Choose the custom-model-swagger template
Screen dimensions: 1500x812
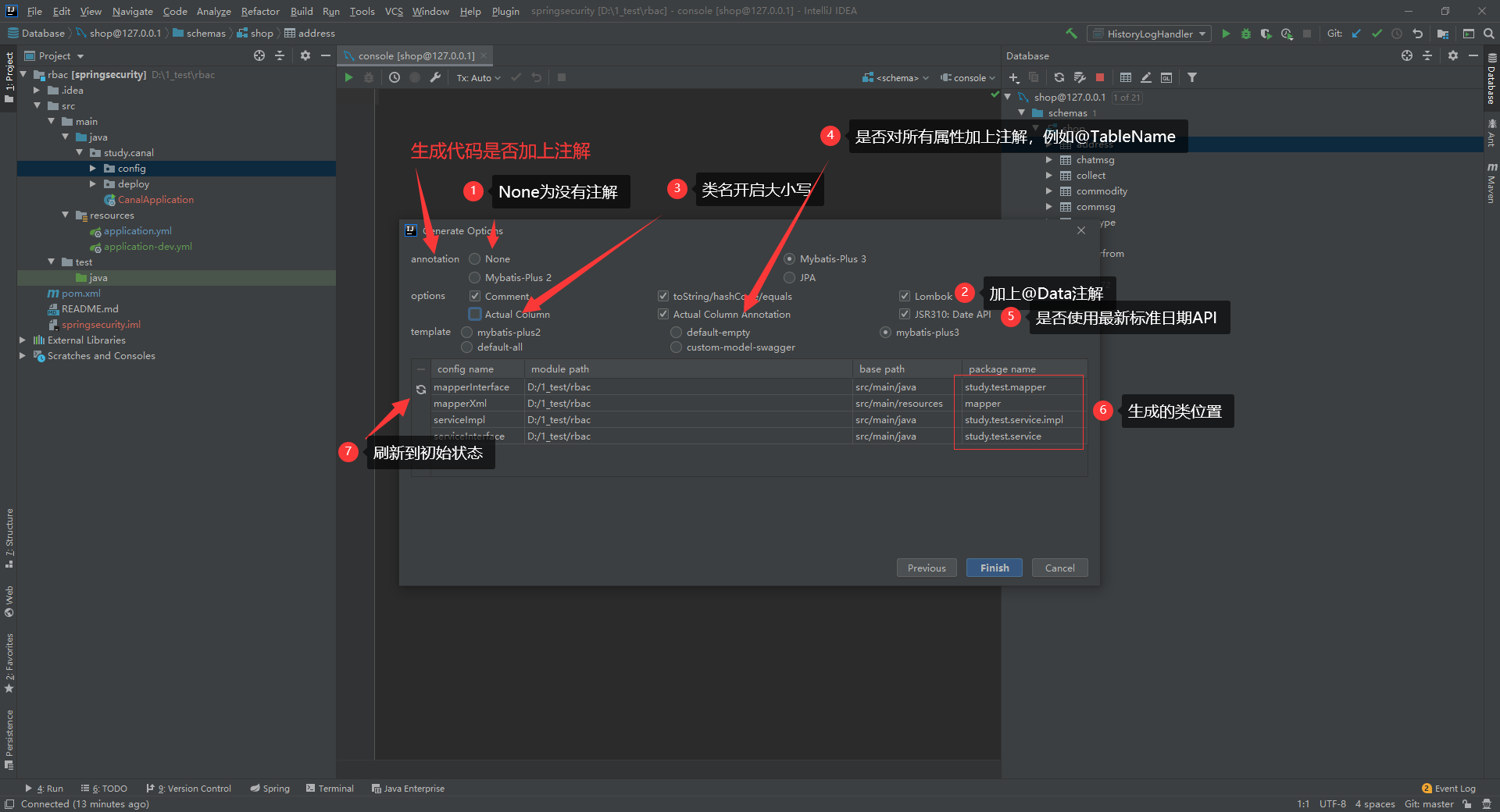point(677,347)
